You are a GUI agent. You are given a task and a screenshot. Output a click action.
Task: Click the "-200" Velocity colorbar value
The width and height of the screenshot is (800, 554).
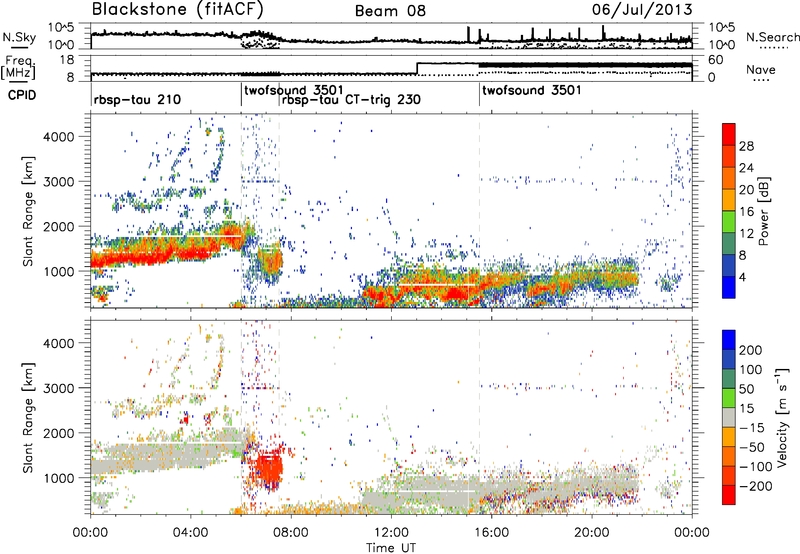tap(754, 486)
